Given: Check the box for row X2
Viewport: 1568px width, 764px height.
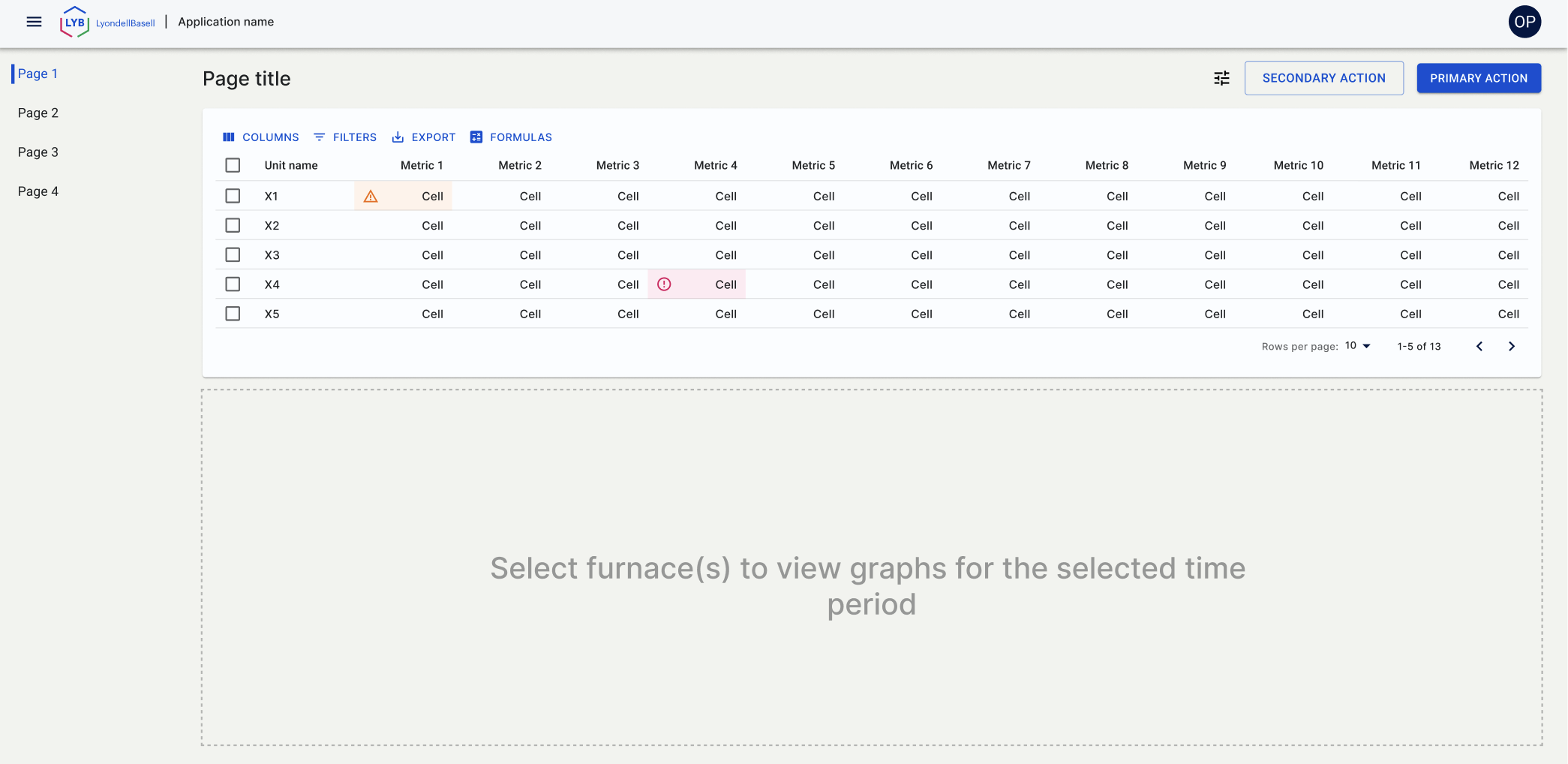Looking at the screenshot, I should pyautogui.click(x=233, y=225).
